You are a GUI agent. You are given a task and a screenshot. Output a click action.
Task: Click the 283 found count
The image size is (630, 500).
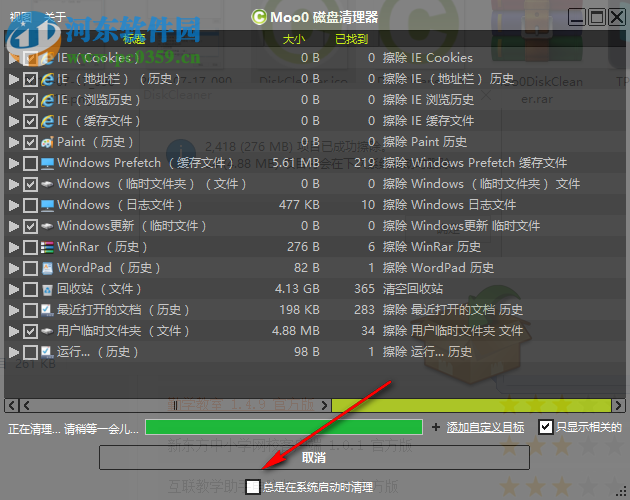click(x=364, y=310)
